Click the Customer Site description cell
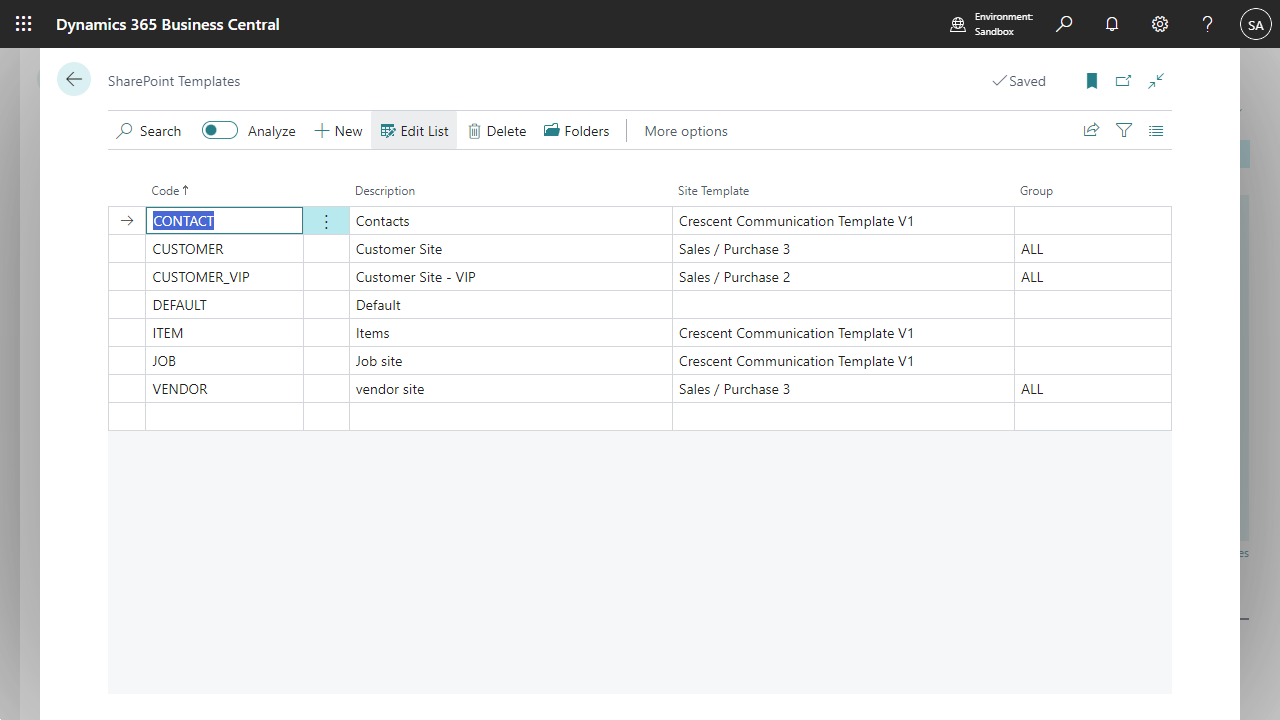 click(x=511, y=249)
